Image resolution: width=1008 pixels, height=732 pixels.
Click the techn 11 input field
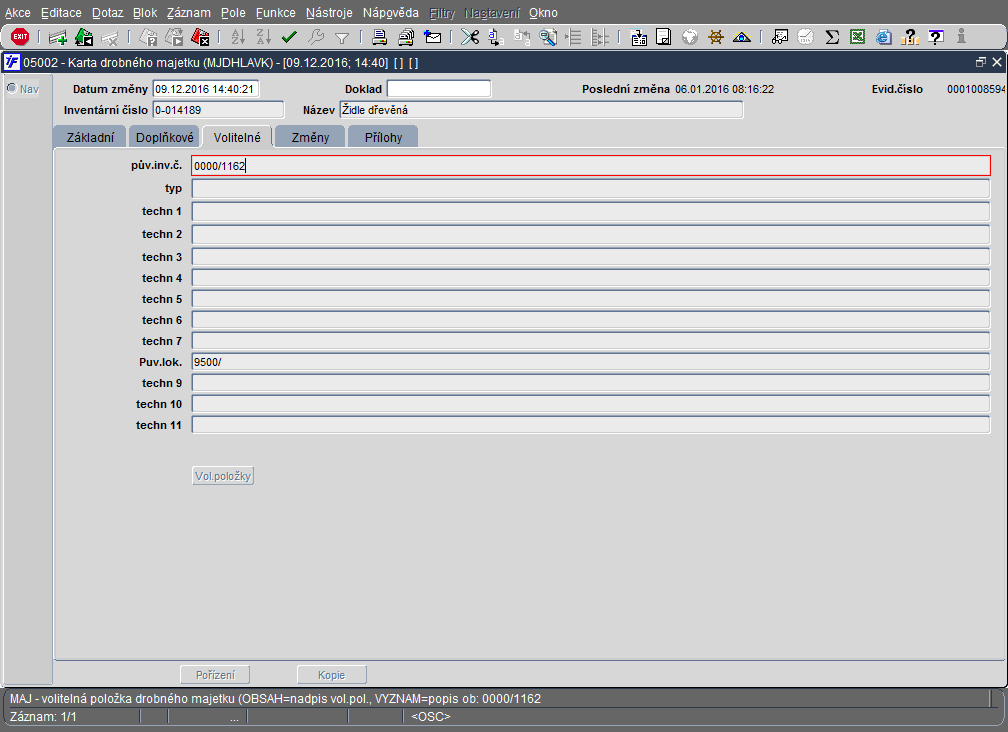(591, 425)
